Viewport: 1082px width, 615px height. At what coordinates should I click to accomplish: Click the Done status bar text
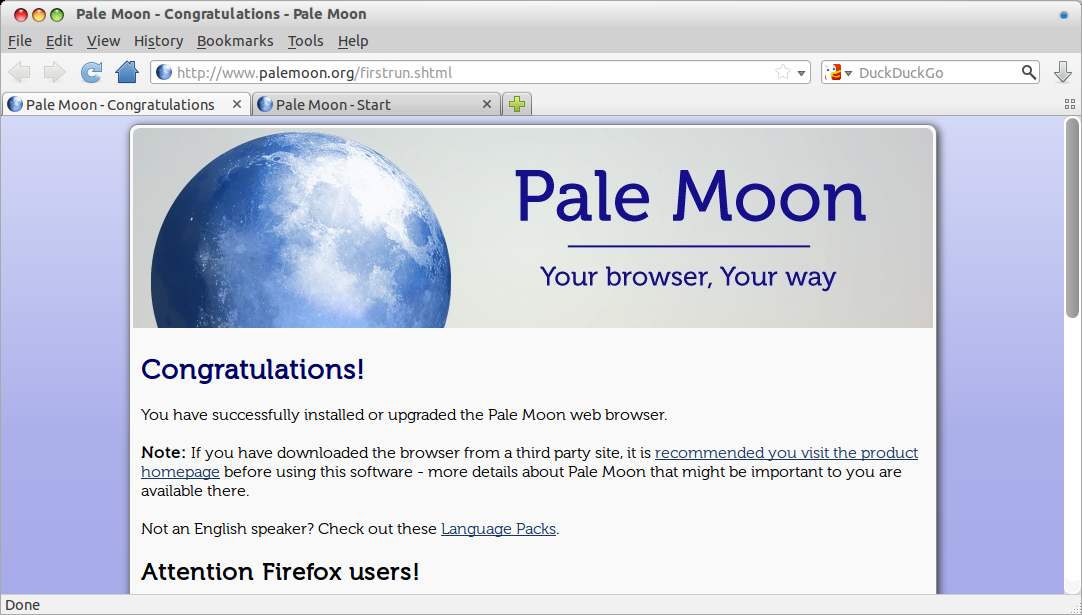pyautogui.click(x=23, y=605)
